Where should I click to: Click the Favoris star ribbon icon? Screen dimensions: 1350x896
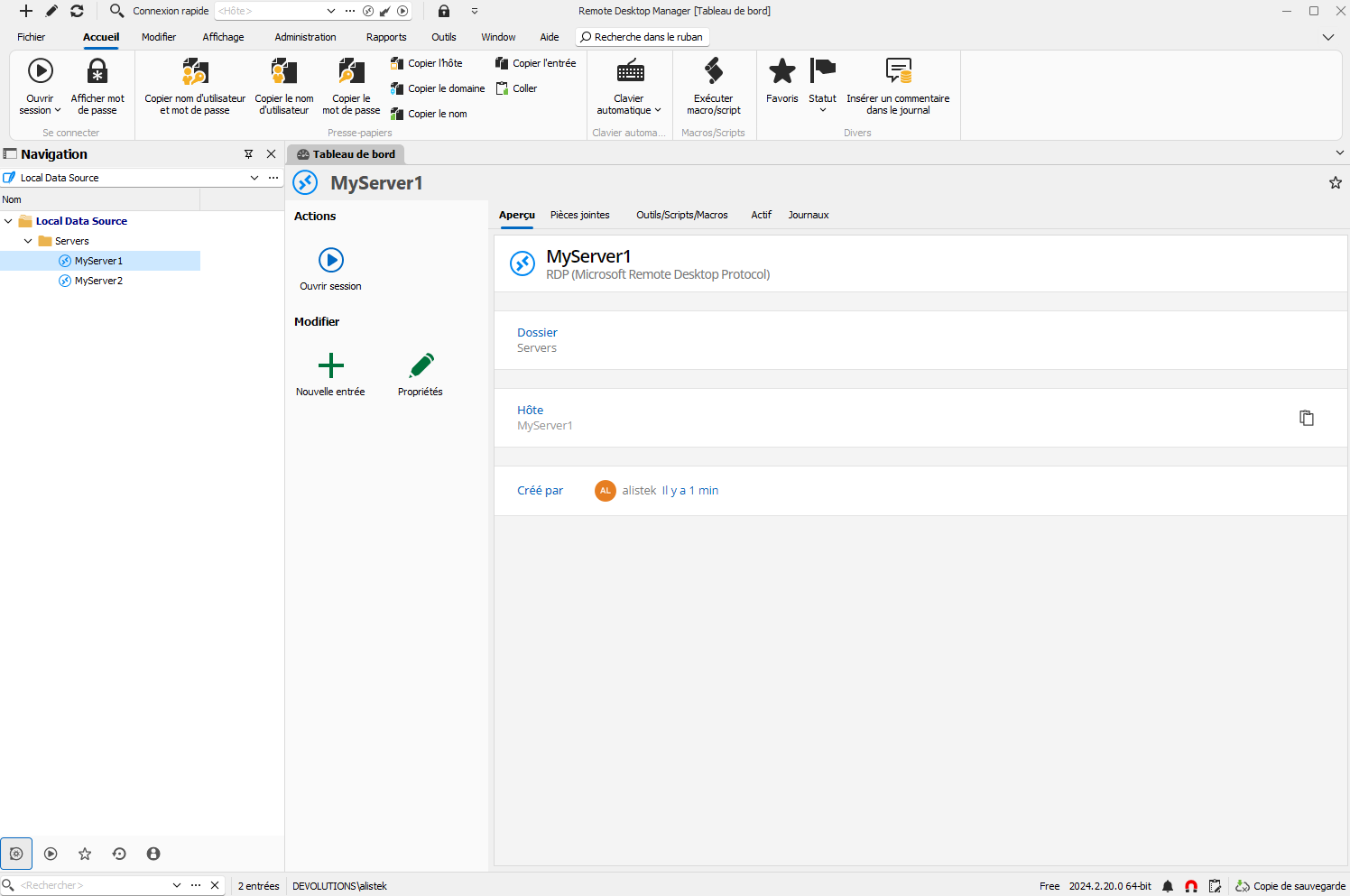click(x=782, y=81)
